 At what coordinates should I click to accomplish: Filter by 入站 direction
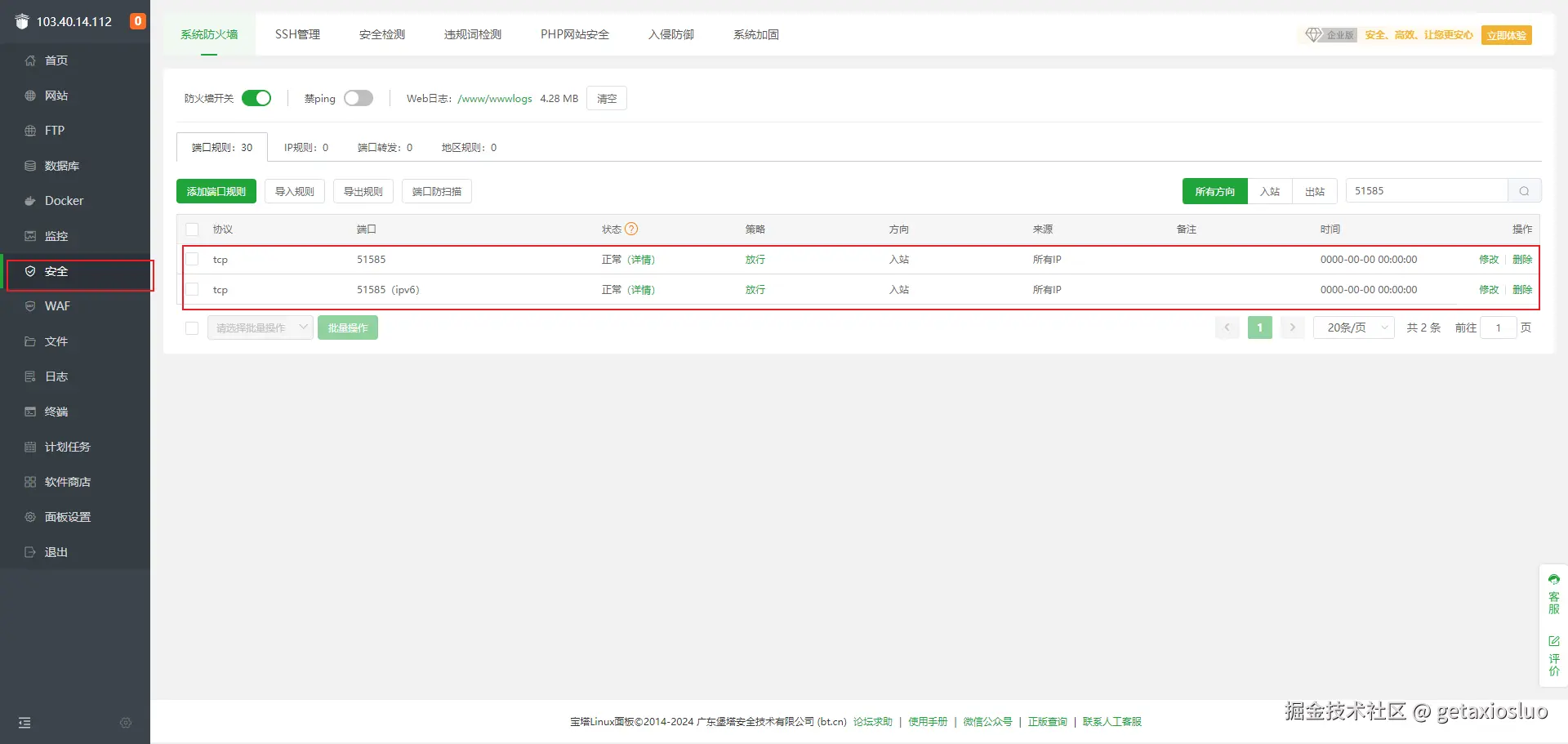point(1270,191)
